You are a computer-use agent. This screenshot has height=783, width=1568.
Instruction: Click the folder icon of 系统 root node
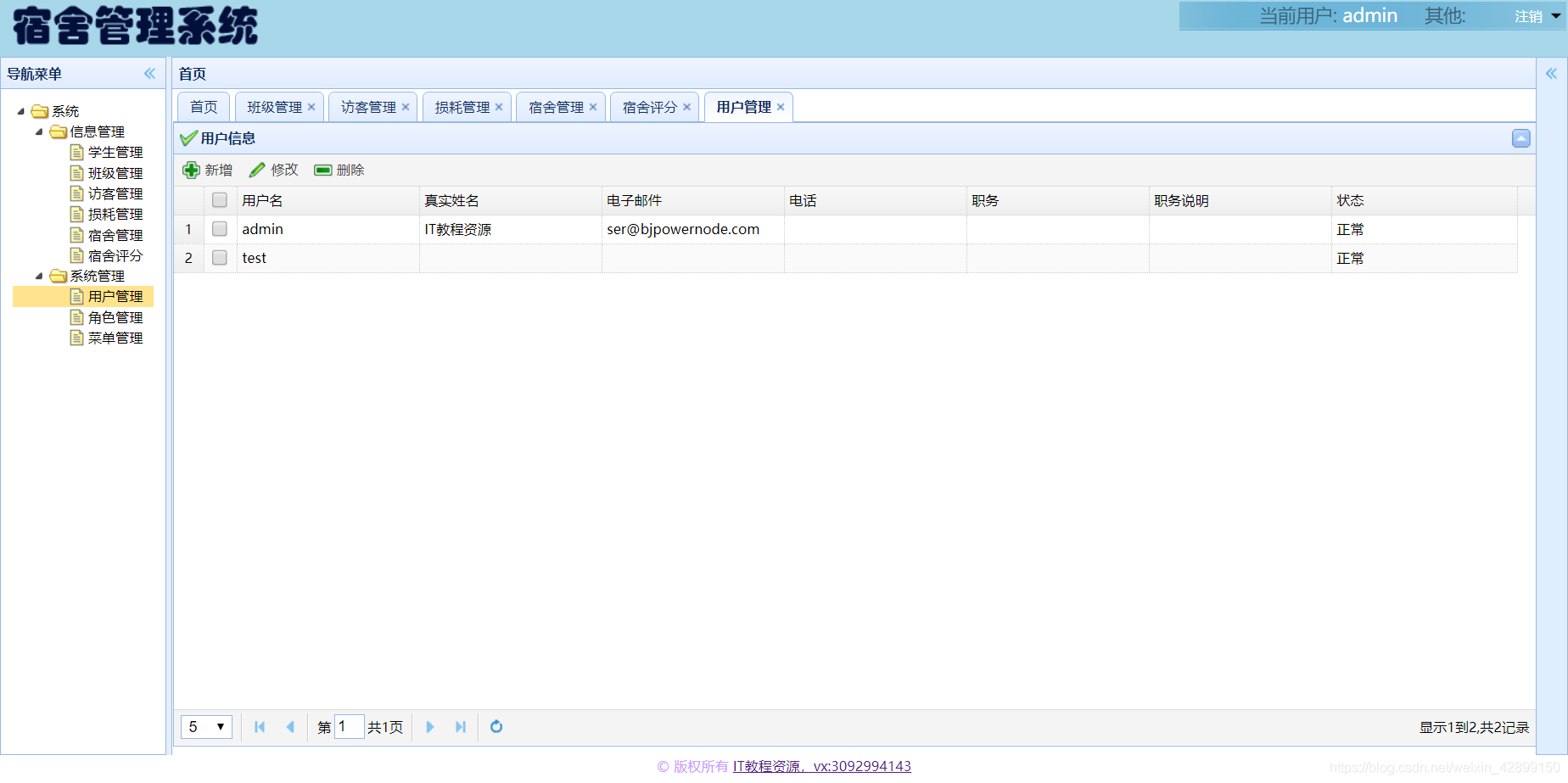coord(40,111)
